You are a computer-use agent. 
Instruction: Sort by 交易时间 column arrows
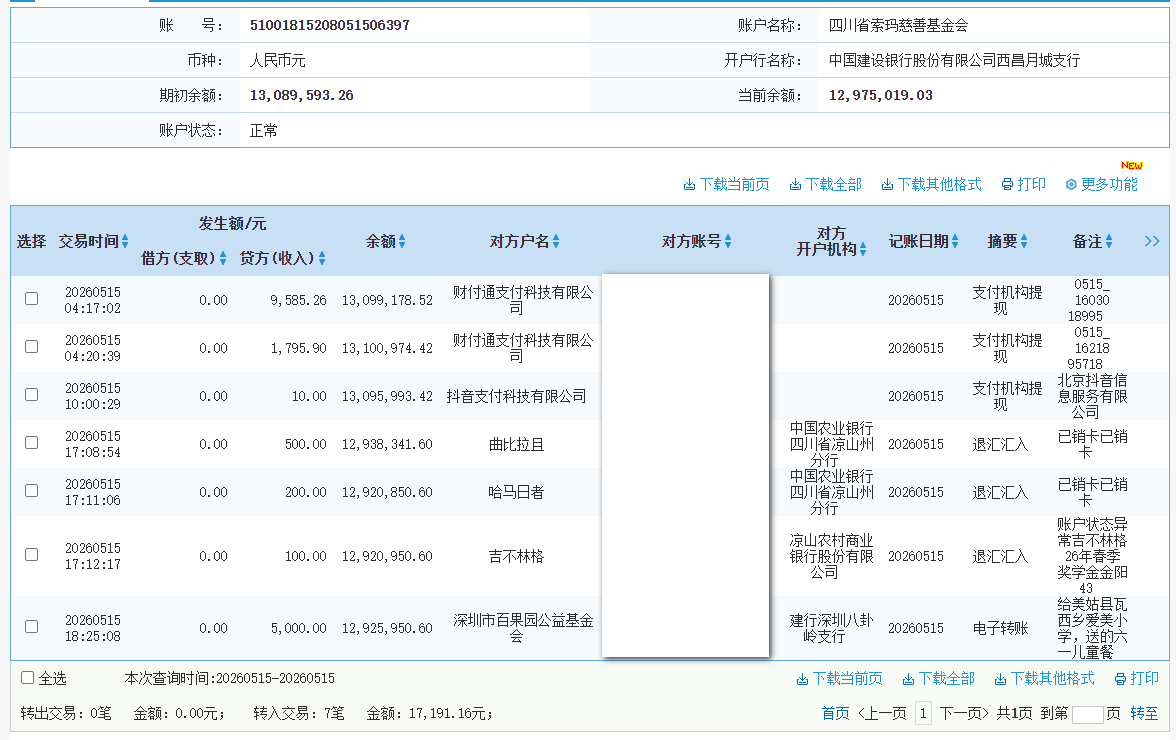[125, 241]
